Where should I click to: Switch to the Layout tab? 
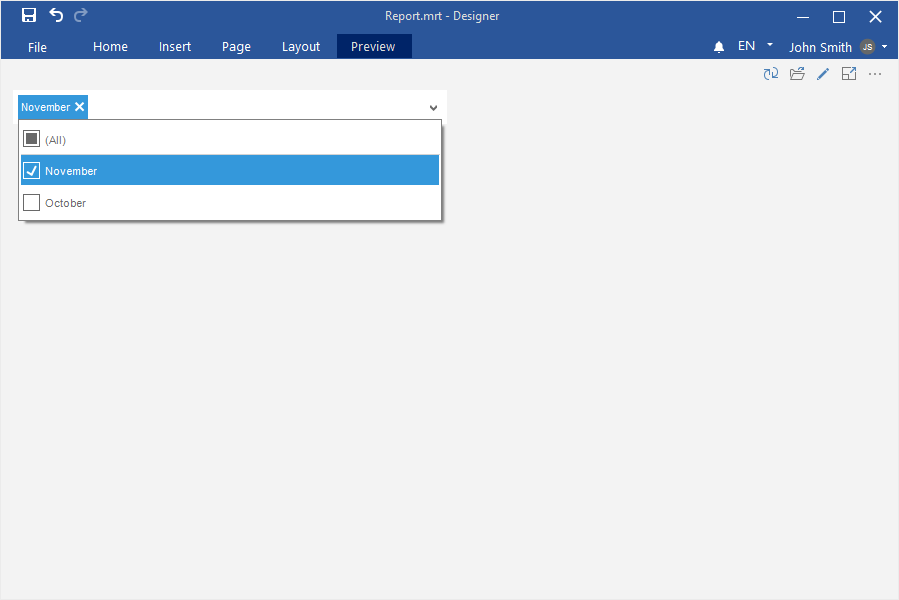click(x=301, y=47)
